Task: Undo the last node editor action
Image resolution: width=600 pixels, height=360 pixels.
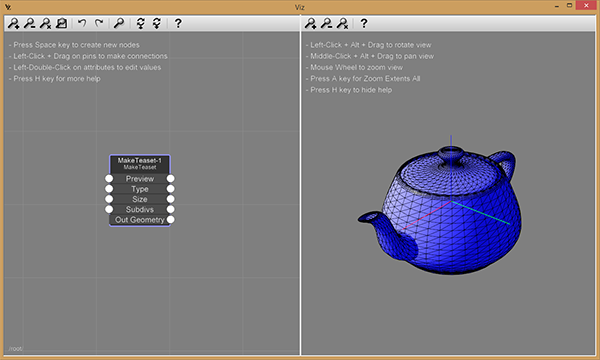Action: tap(82, 23)
